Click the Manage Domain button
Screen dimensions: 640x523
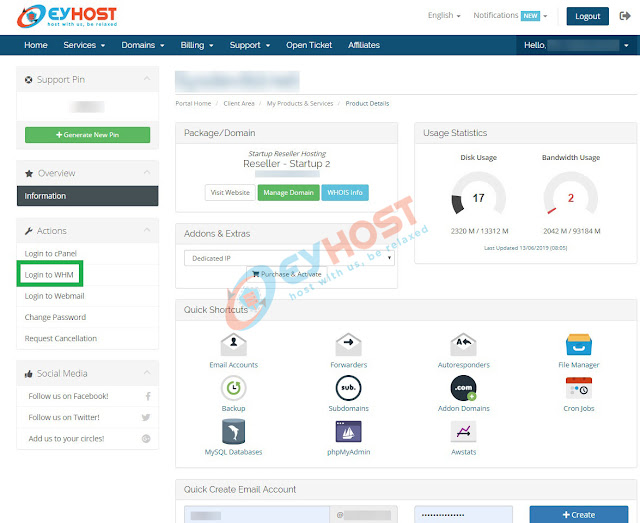289,193
